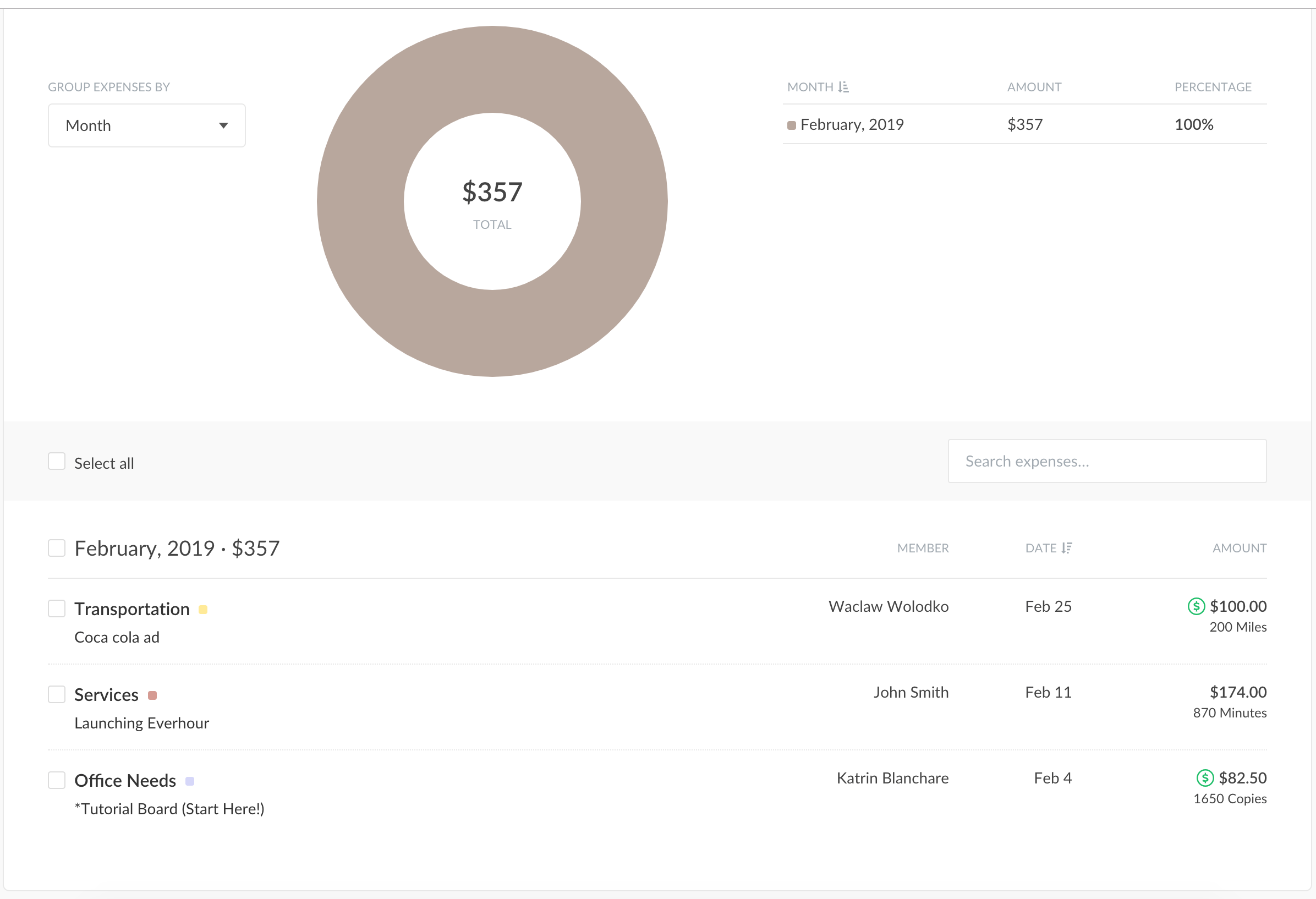
Task: Expand the Services expense row
Action: 106,693
